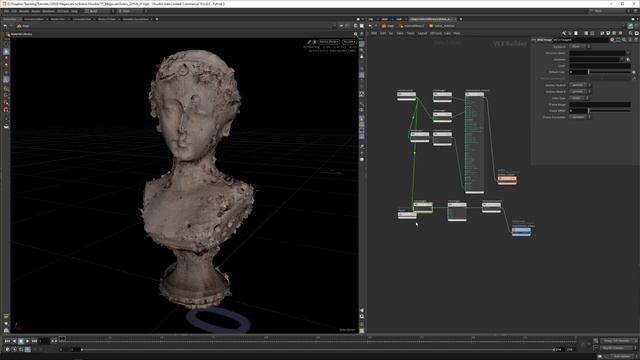Viewport: 640px width, 360px height.
Task: Open the Help menu in main menu bar
Action: tap(74, 11)
